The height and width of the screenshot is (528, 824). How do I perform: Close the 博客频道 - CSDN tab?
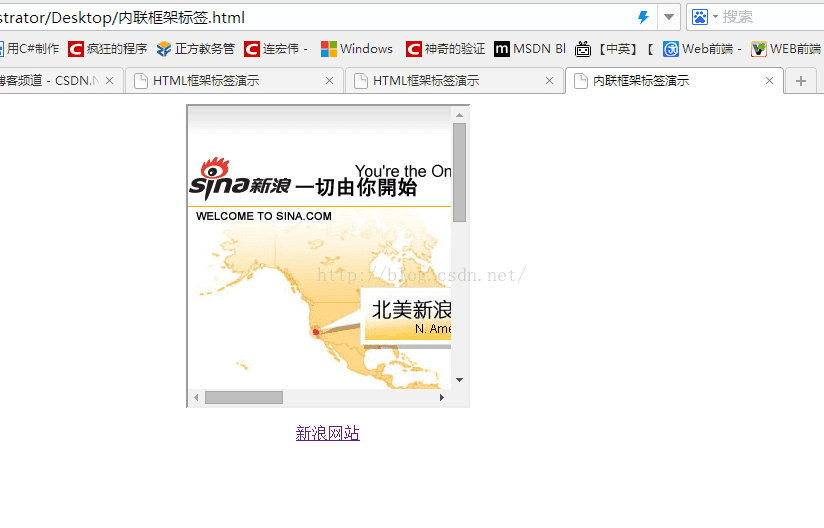coord(109,80)
